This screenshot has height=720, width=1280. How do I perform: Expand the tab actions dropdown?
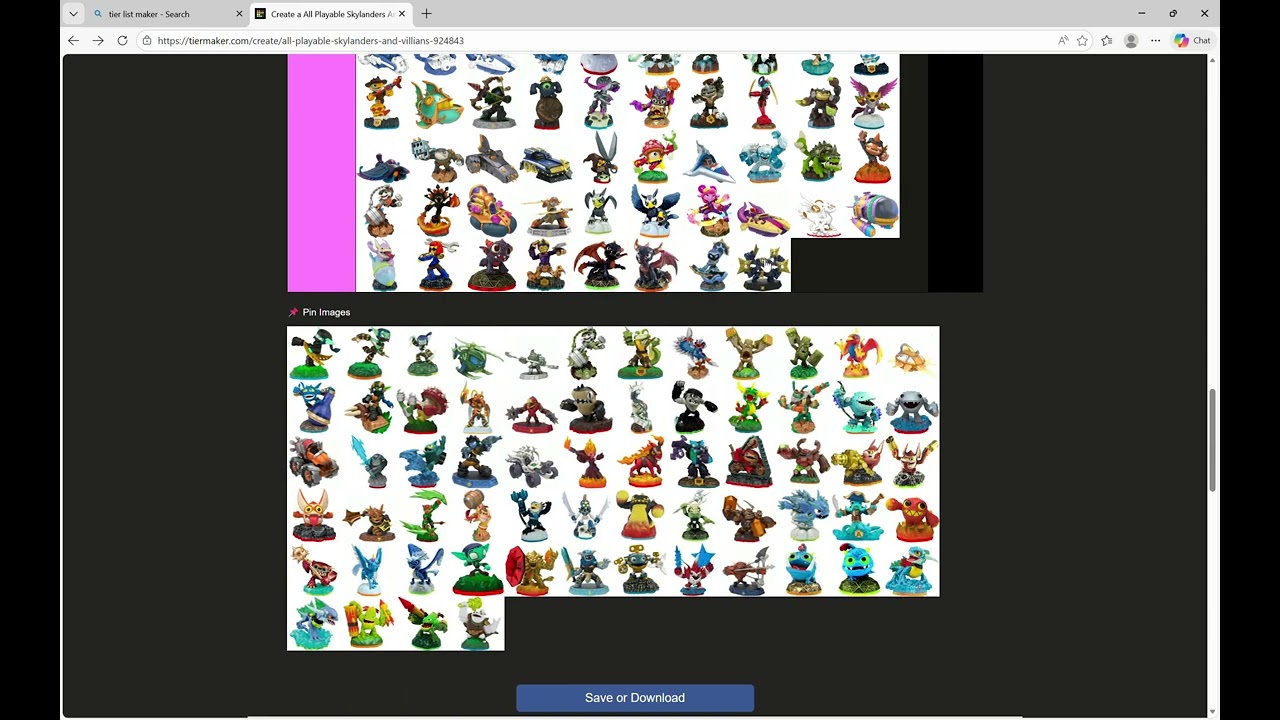73,14
